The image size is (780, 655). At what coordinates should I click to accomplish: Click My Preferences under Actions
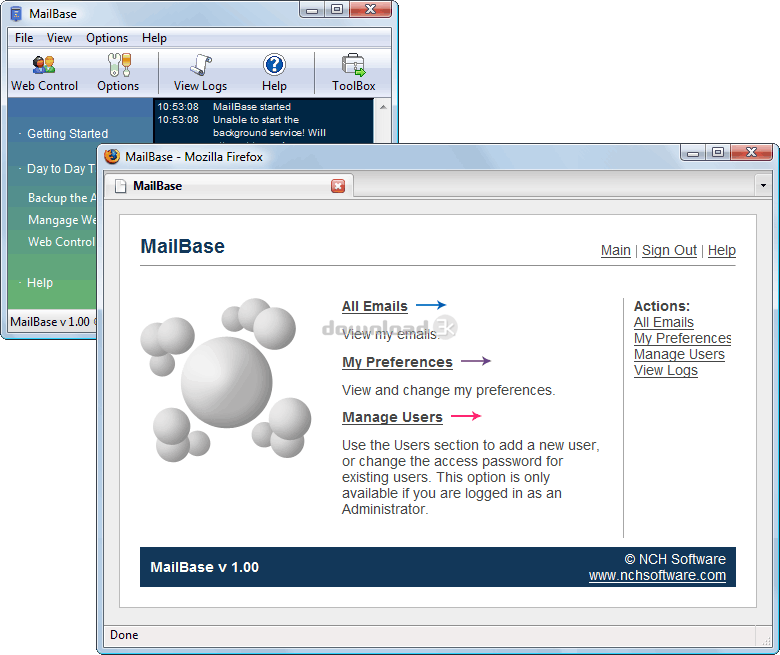682,338
